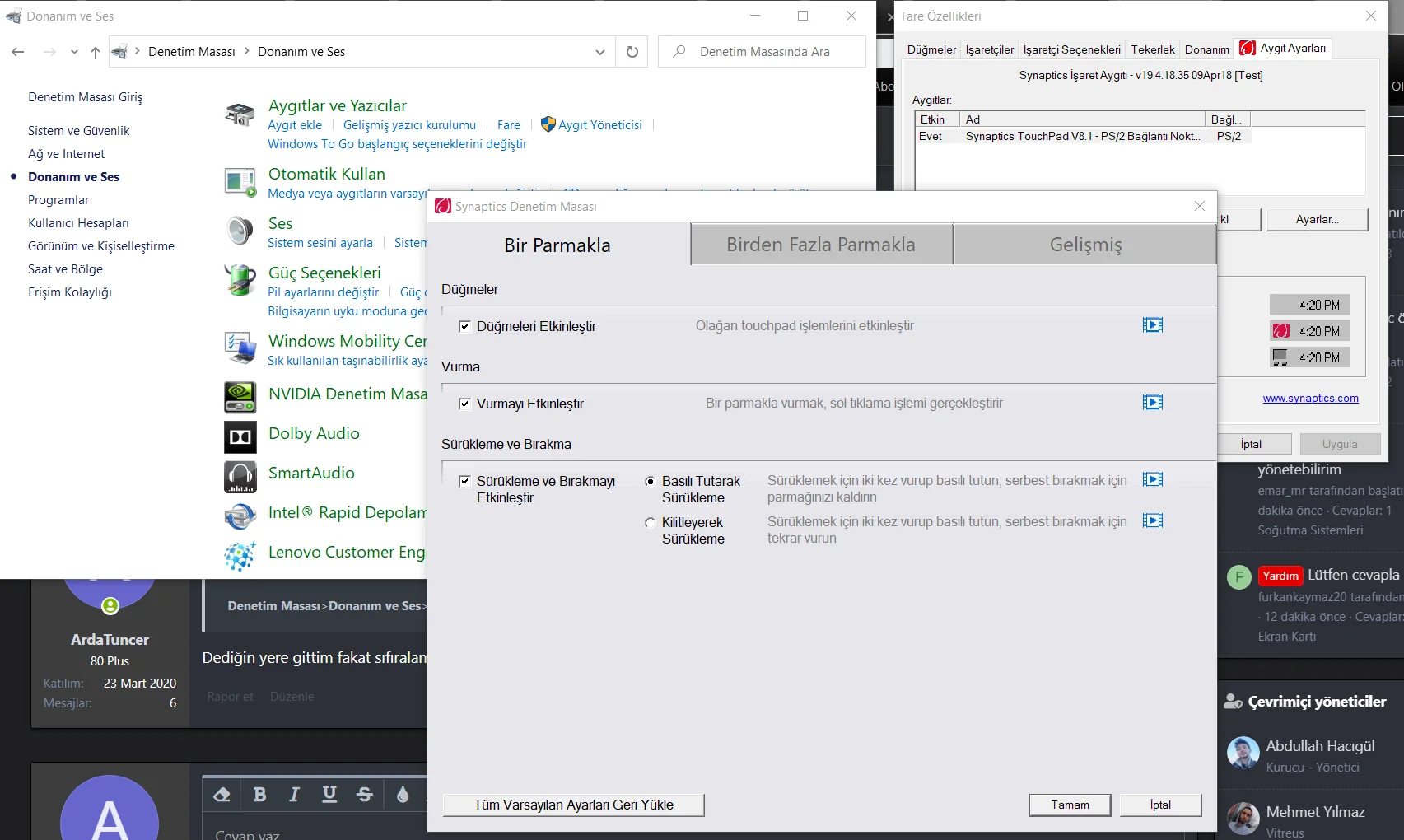The width and height of the screenshot is (1404, 840).
Task: Visit the www.synaptics.com link
Action: click(x=1310, y=399)
